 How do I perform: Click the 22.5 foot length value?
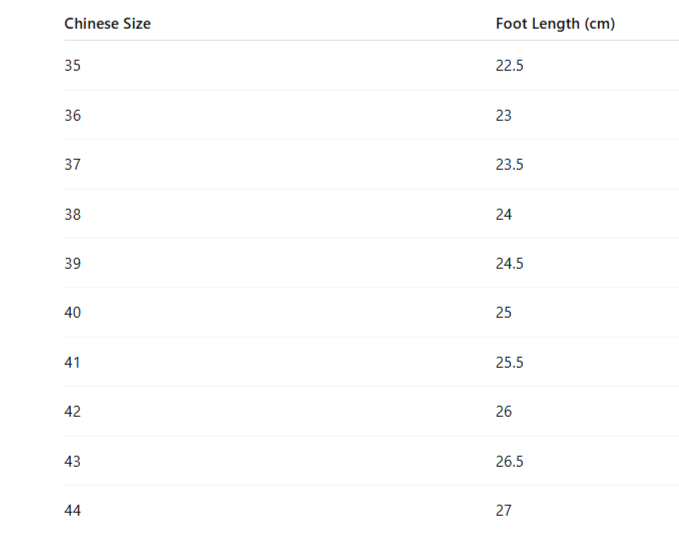click(509, 65)
